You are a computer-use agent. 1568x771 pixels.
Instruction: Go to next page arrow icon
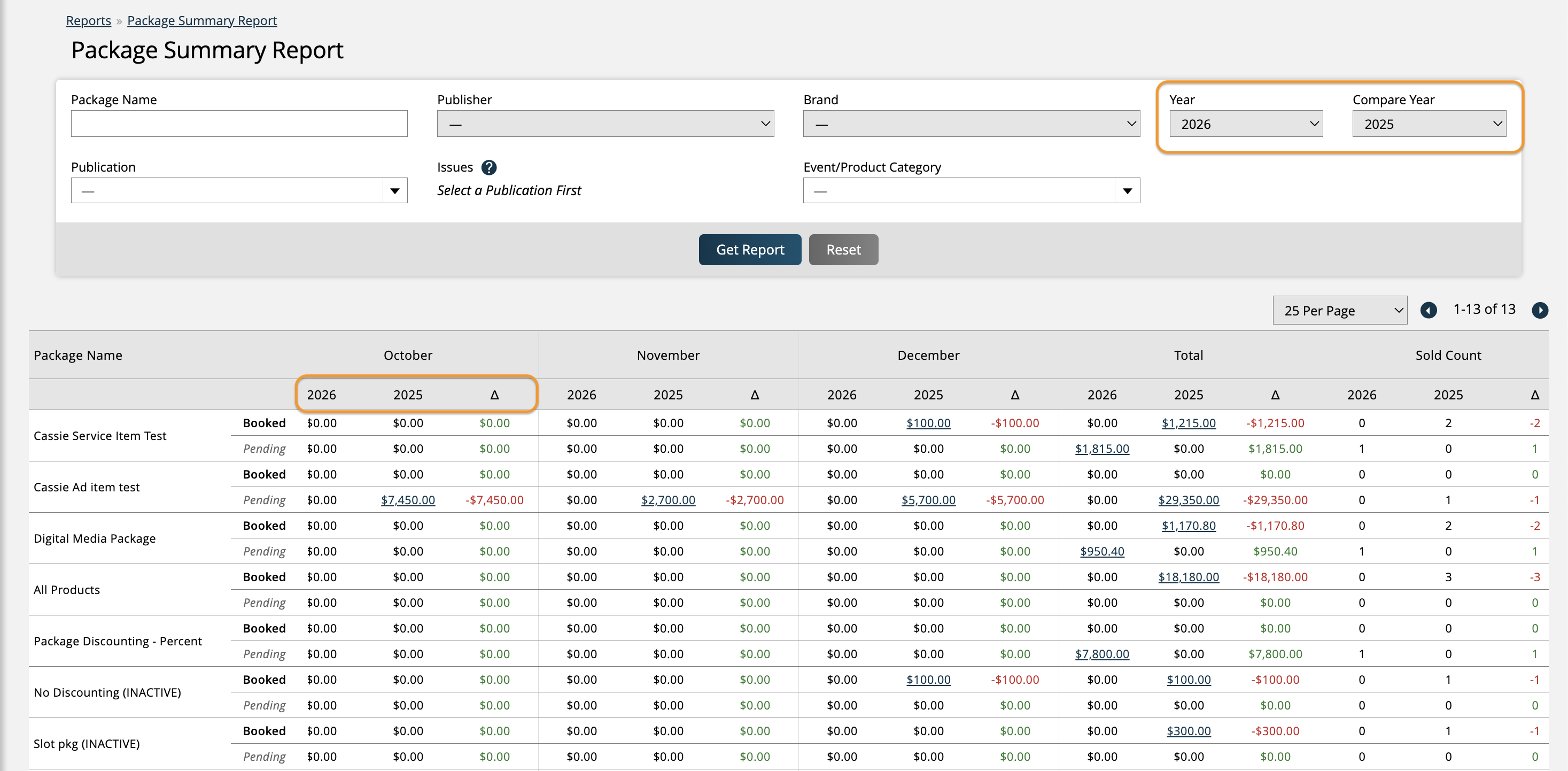click(x=1539, y=311)
